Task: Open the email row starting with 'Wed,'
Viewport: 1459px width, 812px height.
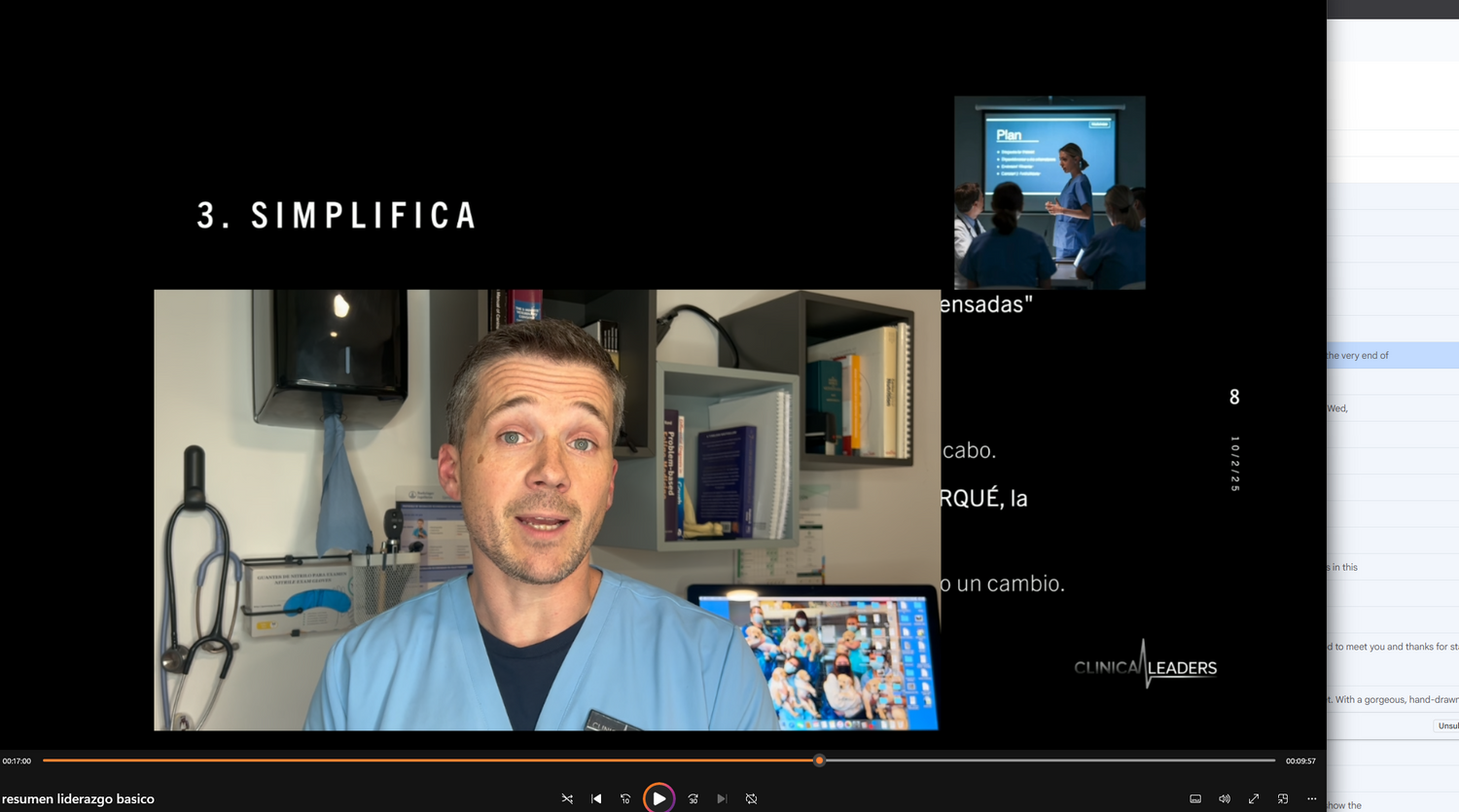Action: [1392, 408]
